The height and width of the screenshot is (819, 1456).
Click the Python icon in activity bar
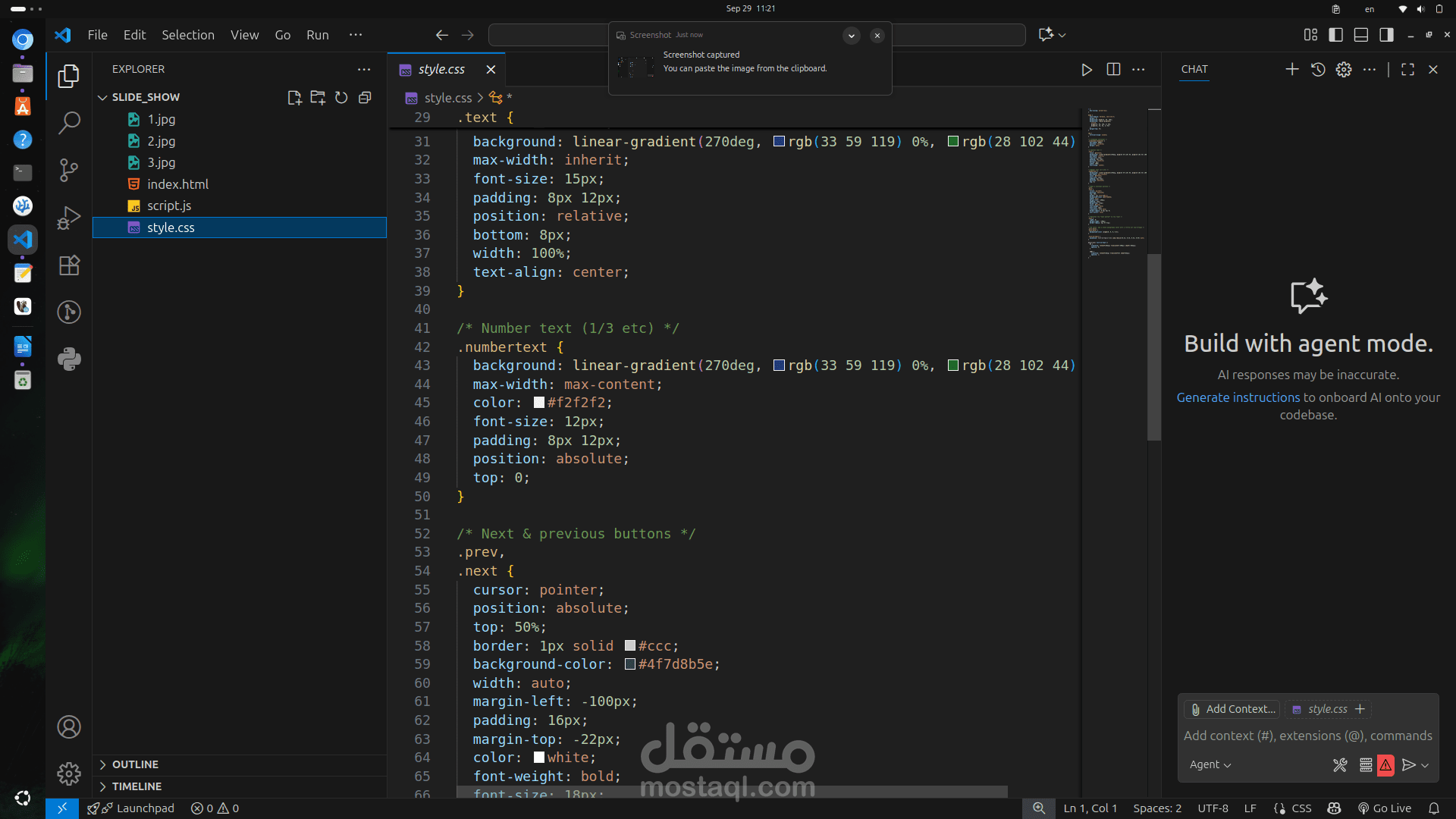(x=69, y=359)
